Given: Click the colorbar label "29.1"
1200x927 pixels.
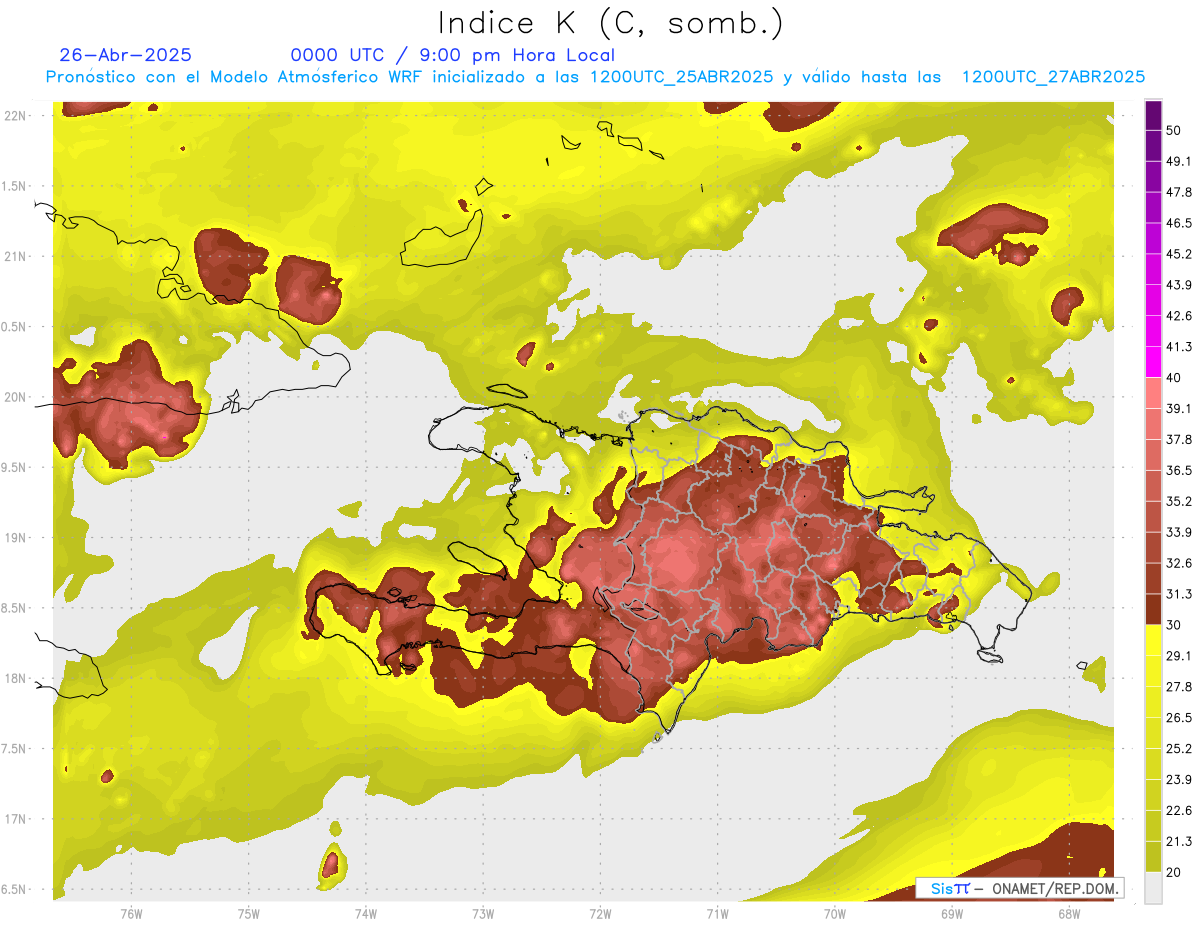Looking at the screenshot, I should pos(1179,656).
